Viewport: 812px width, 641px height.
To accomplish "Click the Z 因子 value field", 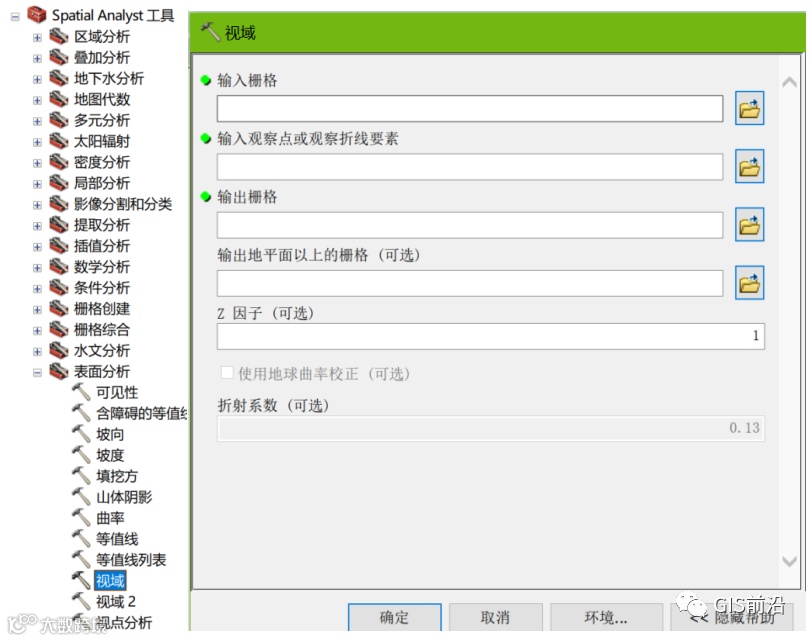I will pos(490,336).
